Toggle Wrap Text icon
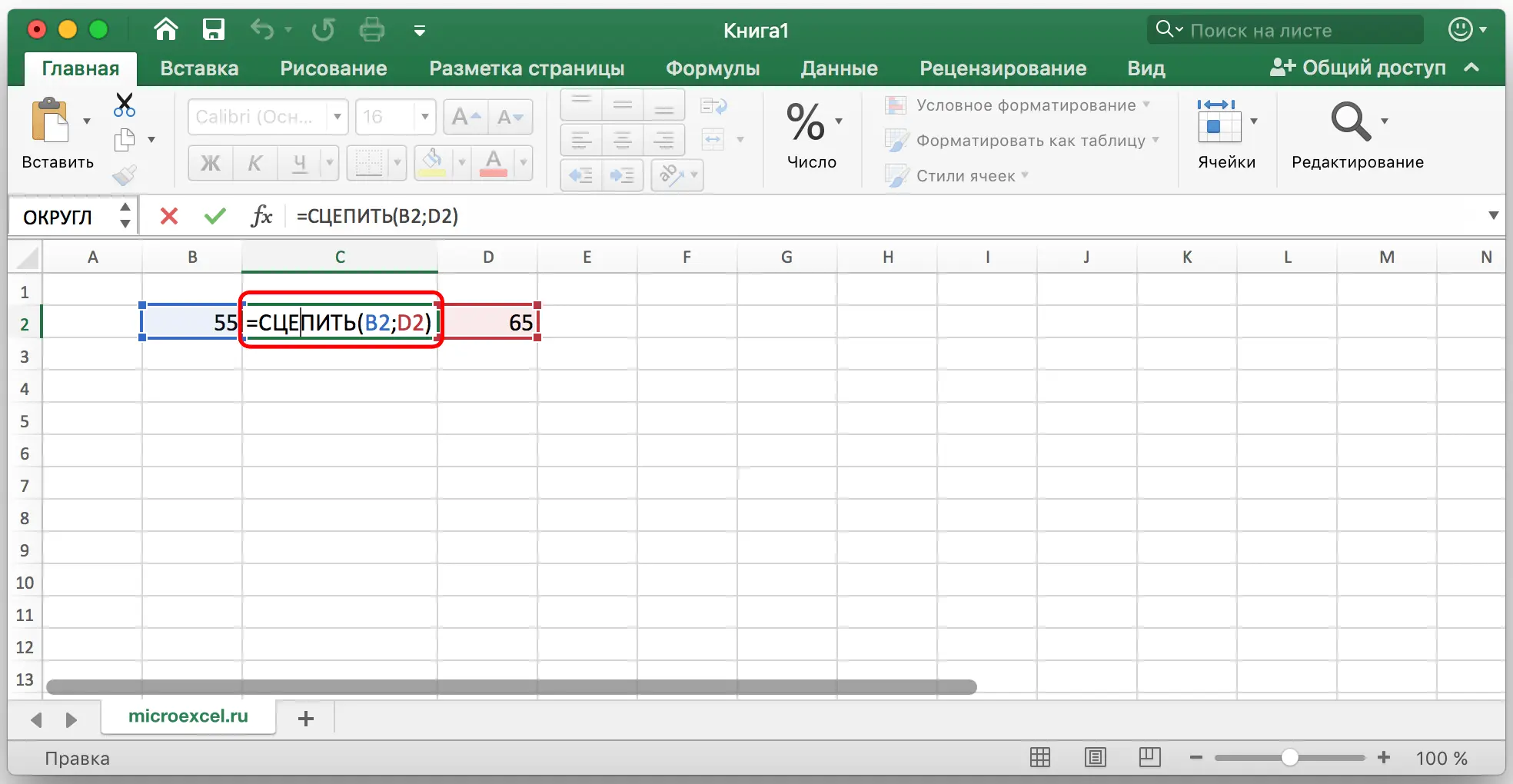This screenshot has width=1513, height=784. click(714, 105)
